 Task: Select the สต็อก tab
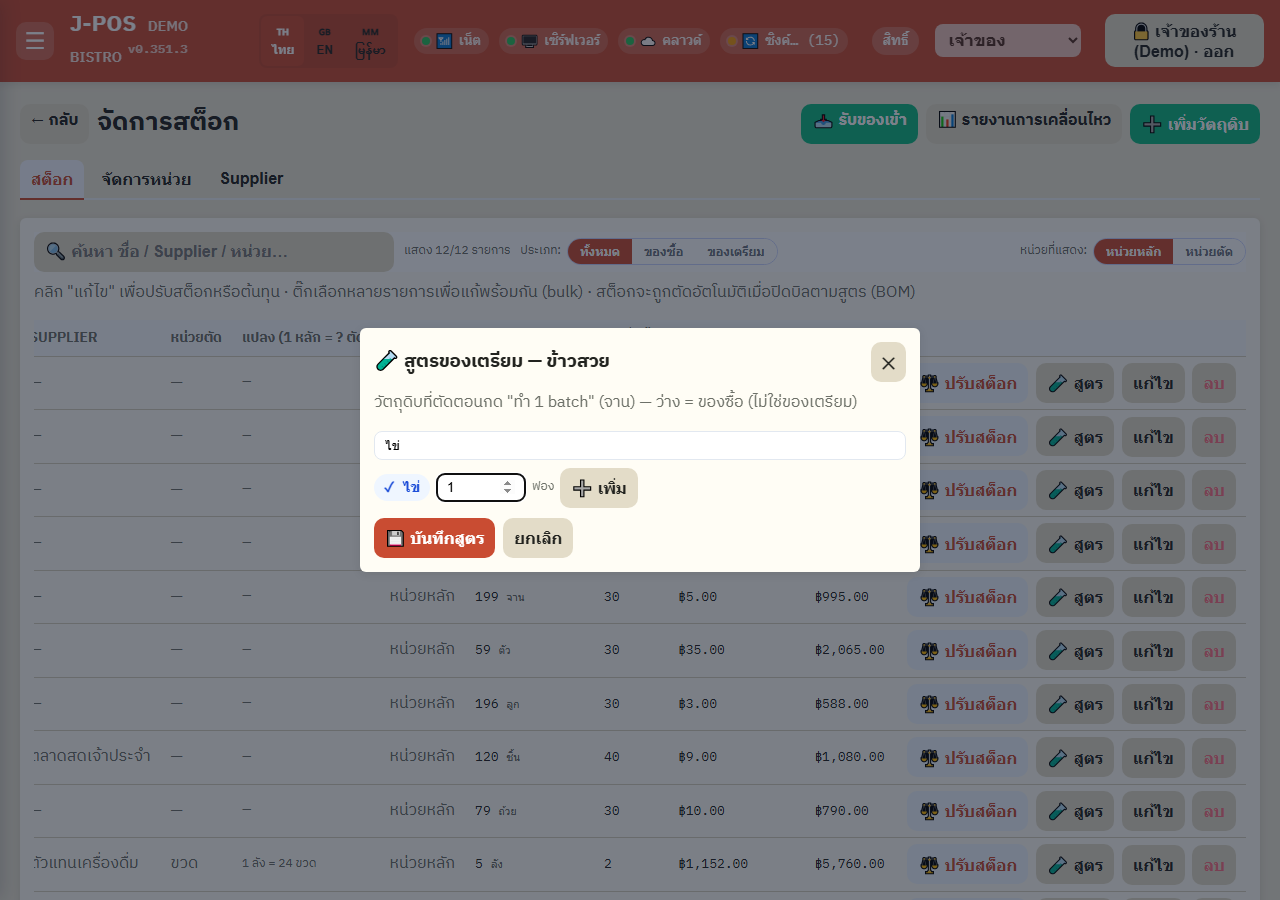tap(52, 179)
